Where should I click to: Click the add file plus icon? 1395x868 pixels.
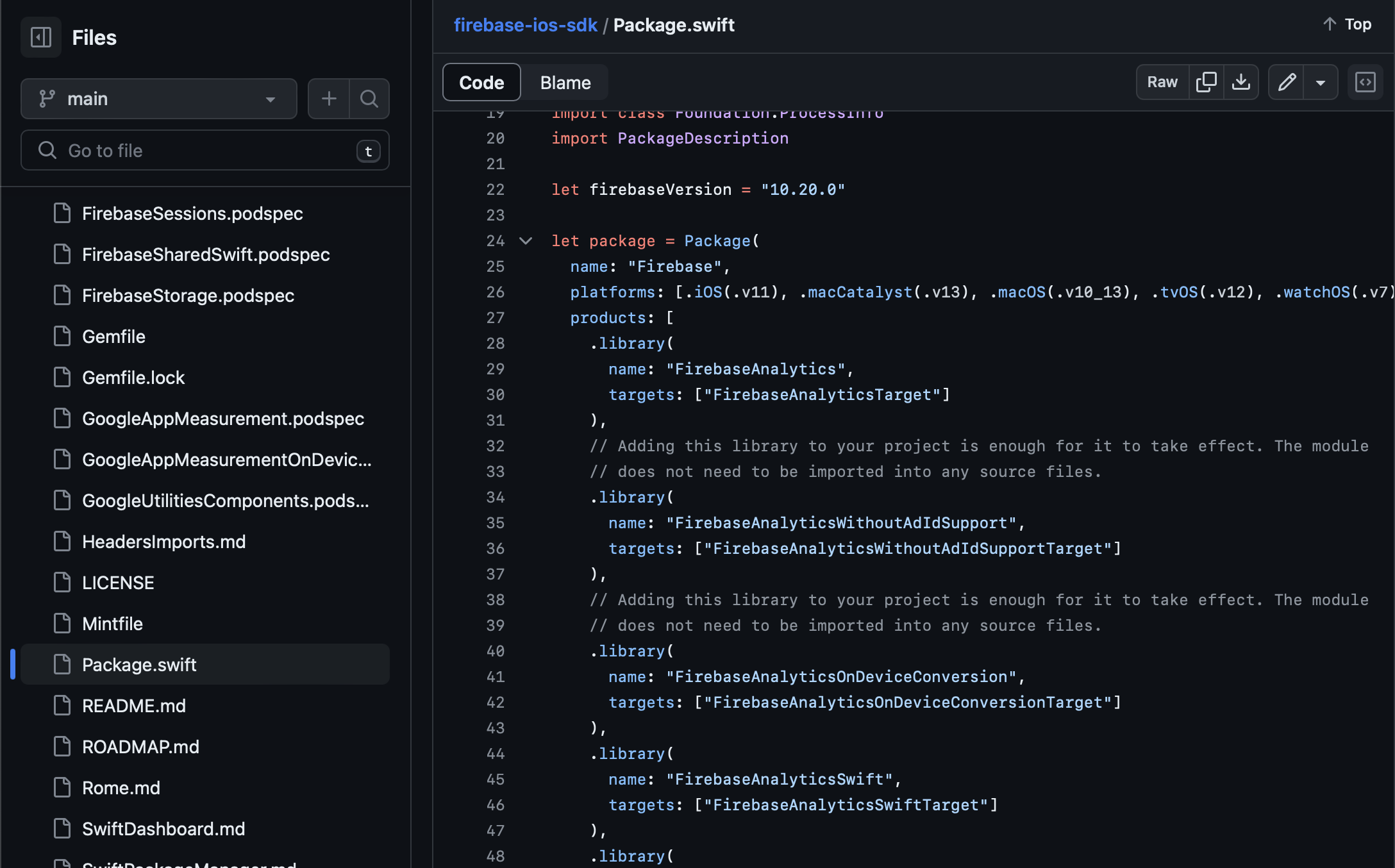coord(329,99)
